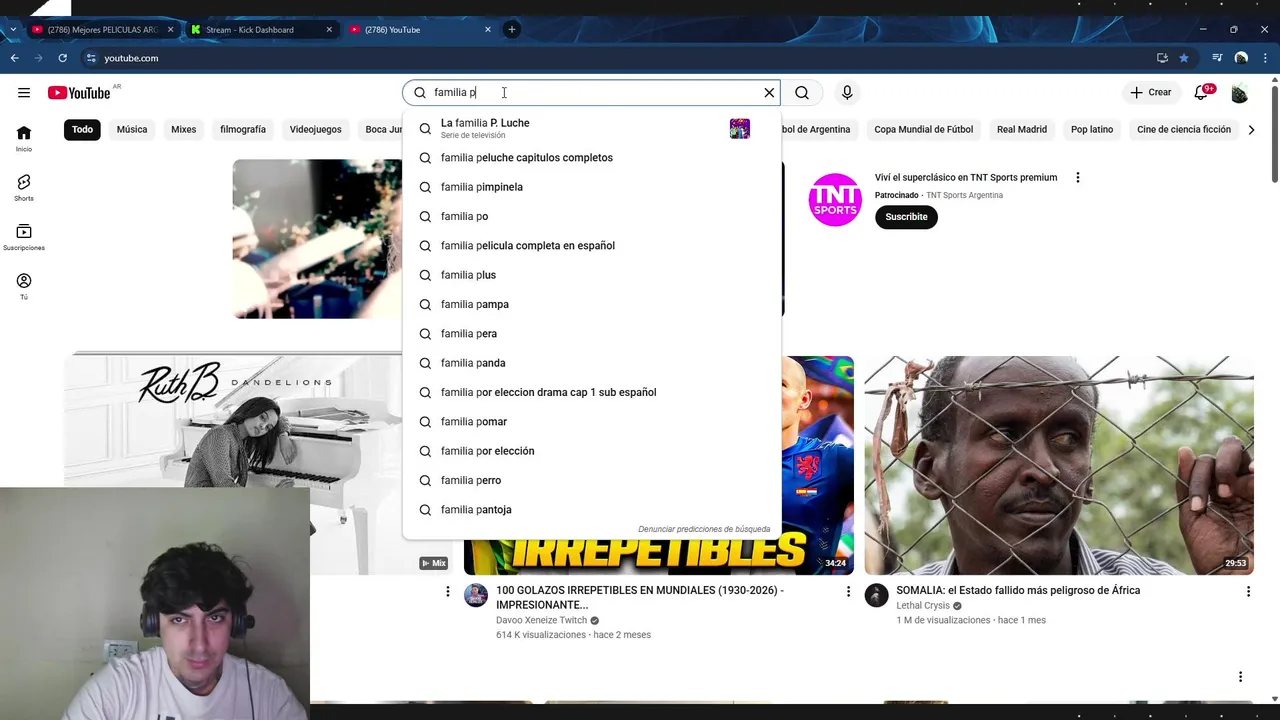Screen dimensions: 1280x720
Task: Open Davoo Xeneize Twitch channel avatar
Action: click(476, 596)
